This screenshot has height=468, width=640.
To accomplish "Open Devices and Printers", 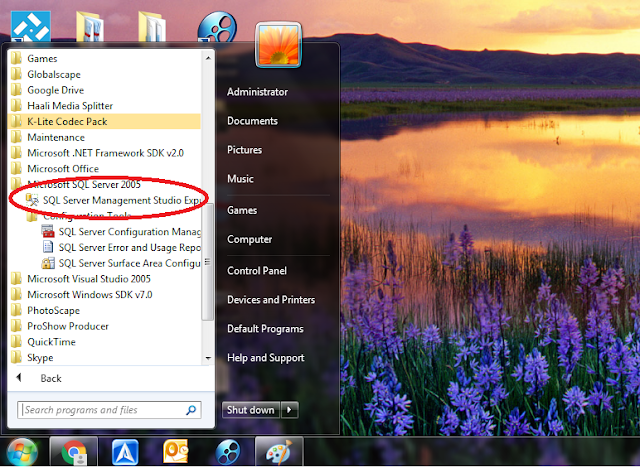I will [271, 299].
